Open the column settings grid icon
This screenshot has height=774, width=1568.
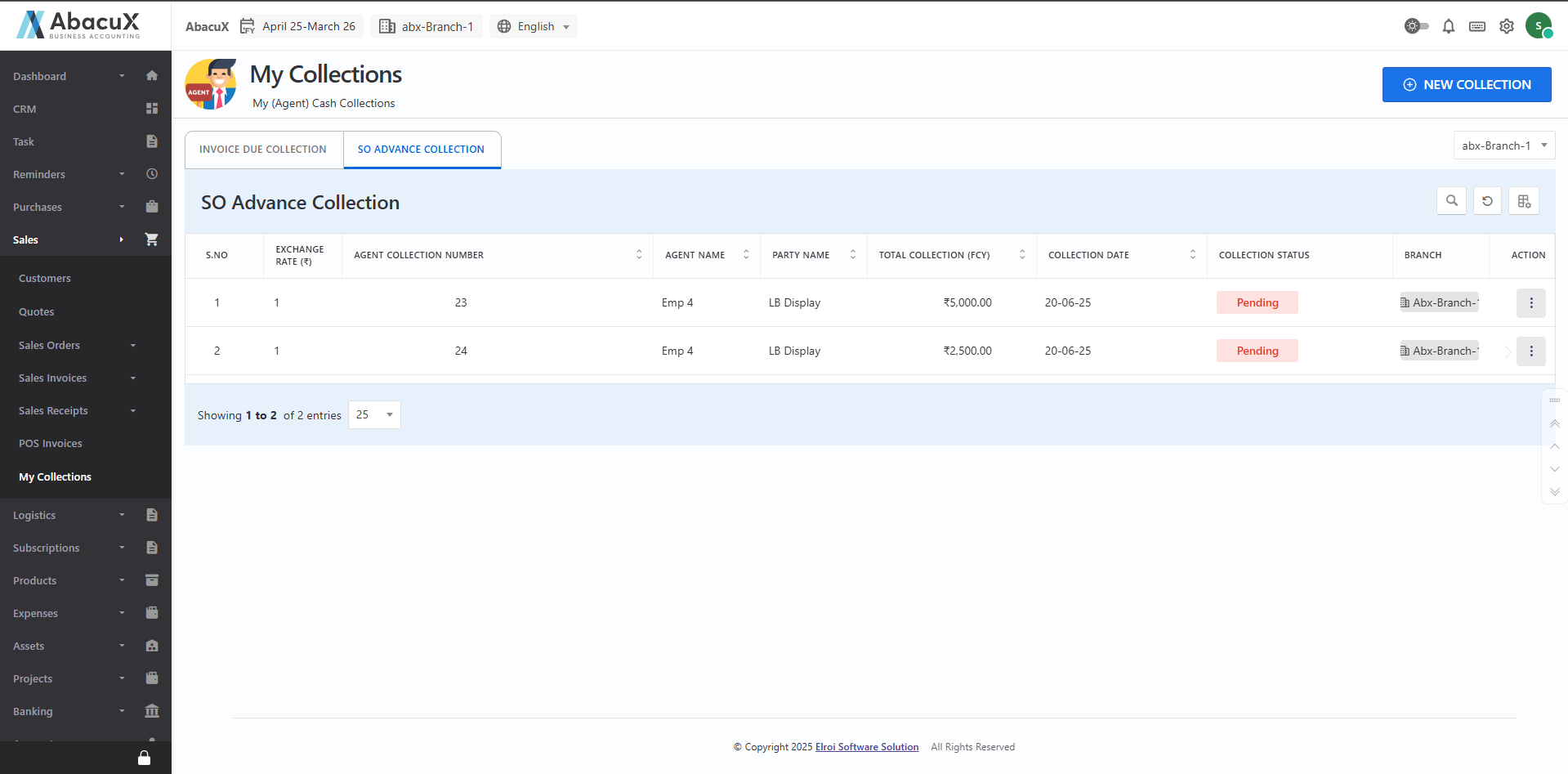point(1524,201)
